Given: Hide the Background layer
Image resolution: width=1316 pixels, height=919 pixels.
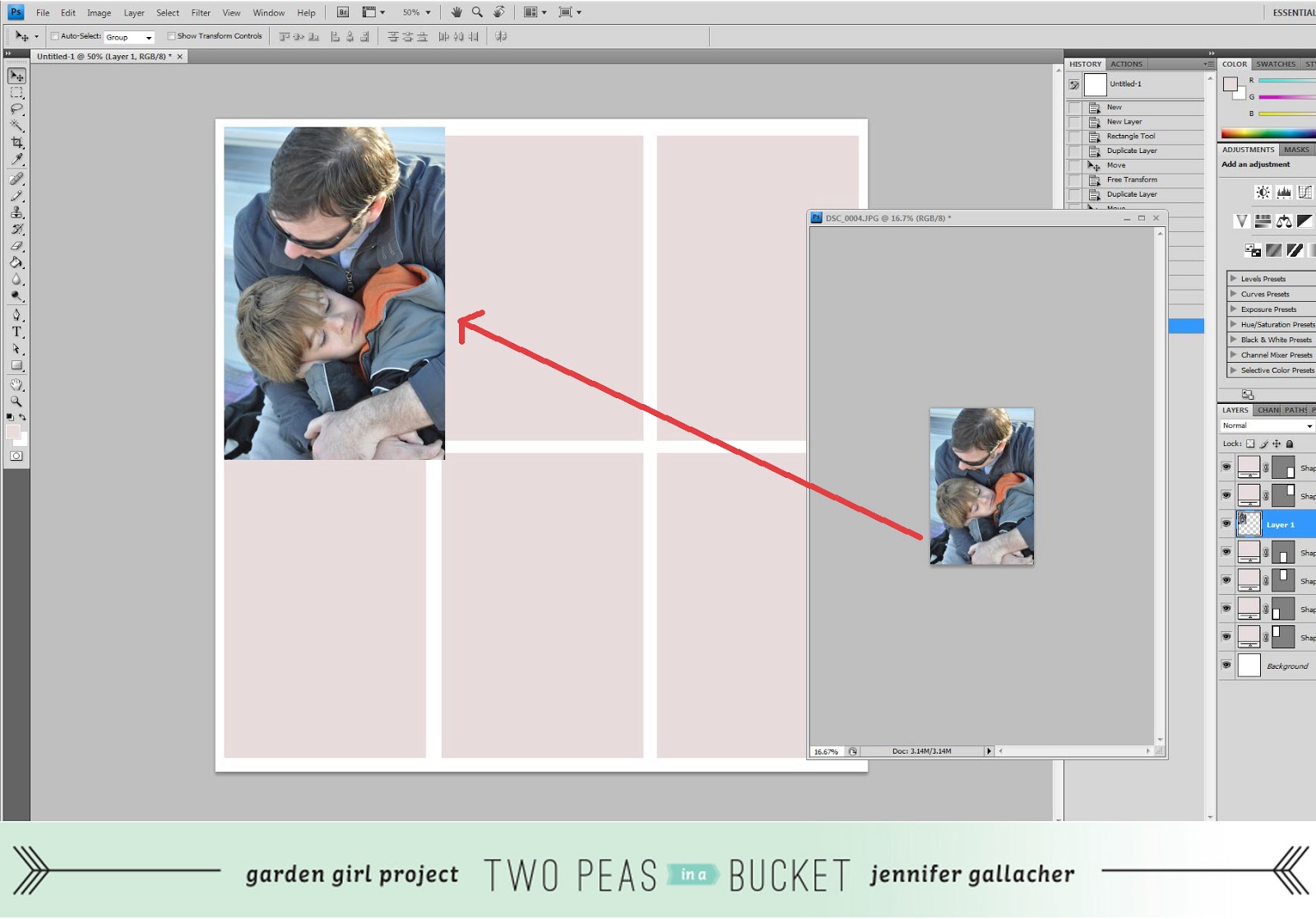Looking at the screenshot, I should tap(1227, 666).
